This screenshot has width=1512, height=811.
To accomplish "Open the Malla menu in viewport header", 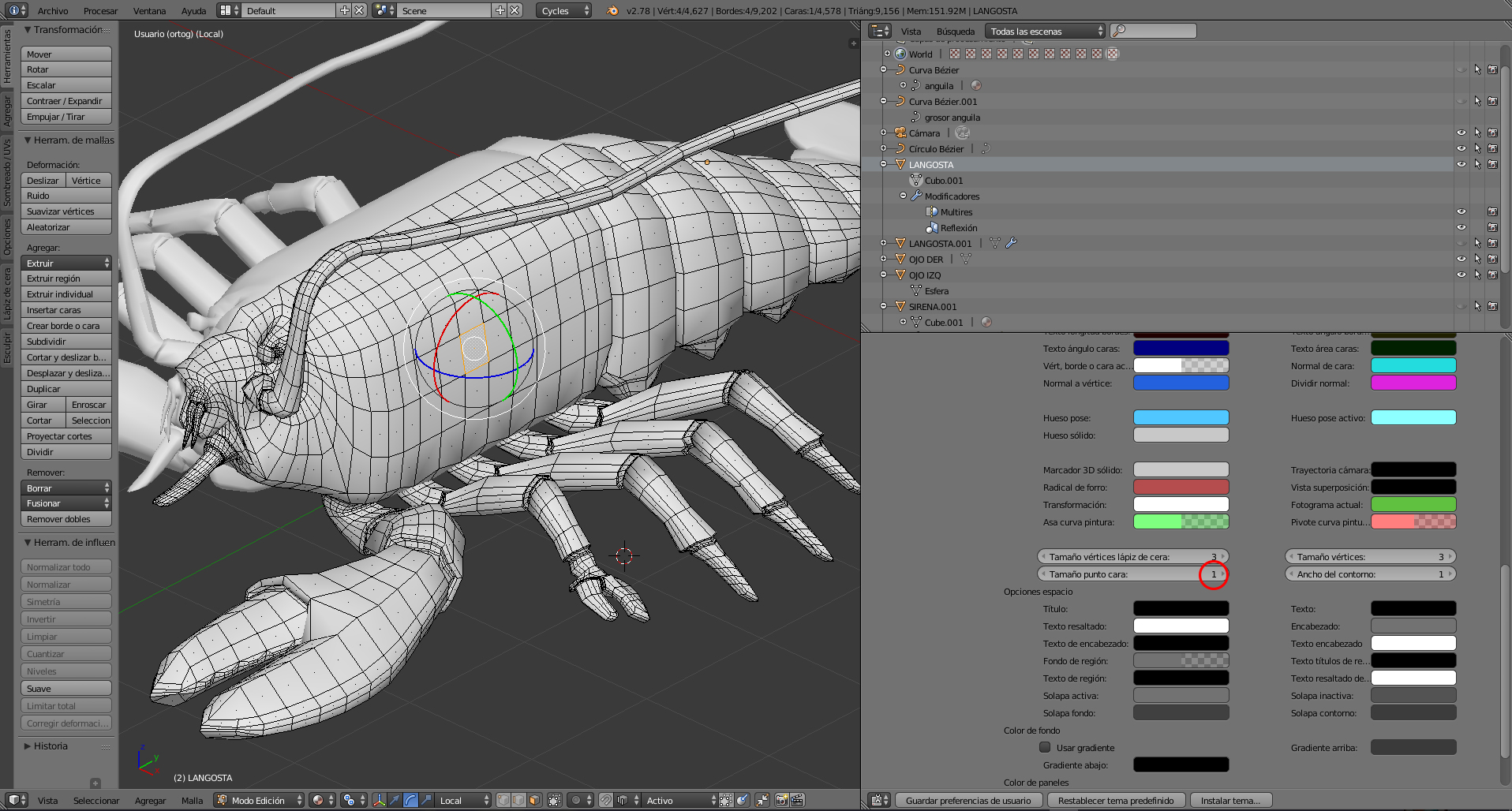I will pyautogui.click(x=192, y=800).
